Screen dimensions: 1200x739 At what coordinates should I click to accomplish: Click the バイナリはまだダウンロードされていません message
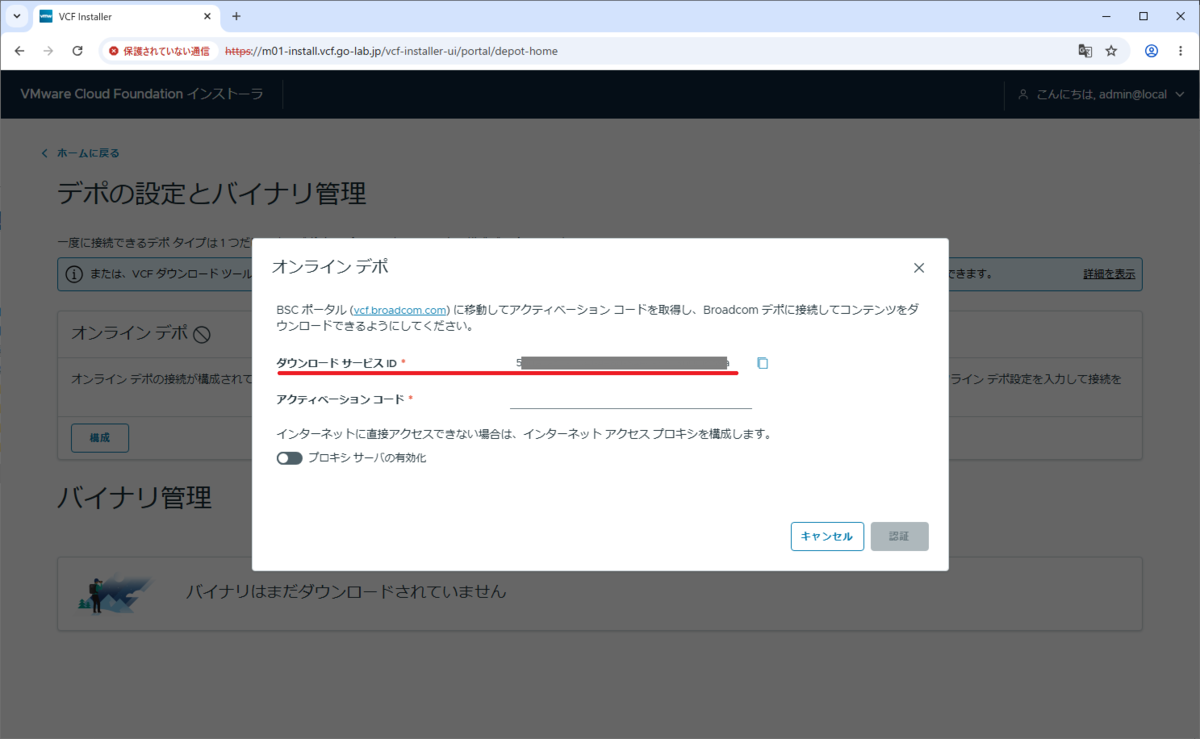pos(346,591)
